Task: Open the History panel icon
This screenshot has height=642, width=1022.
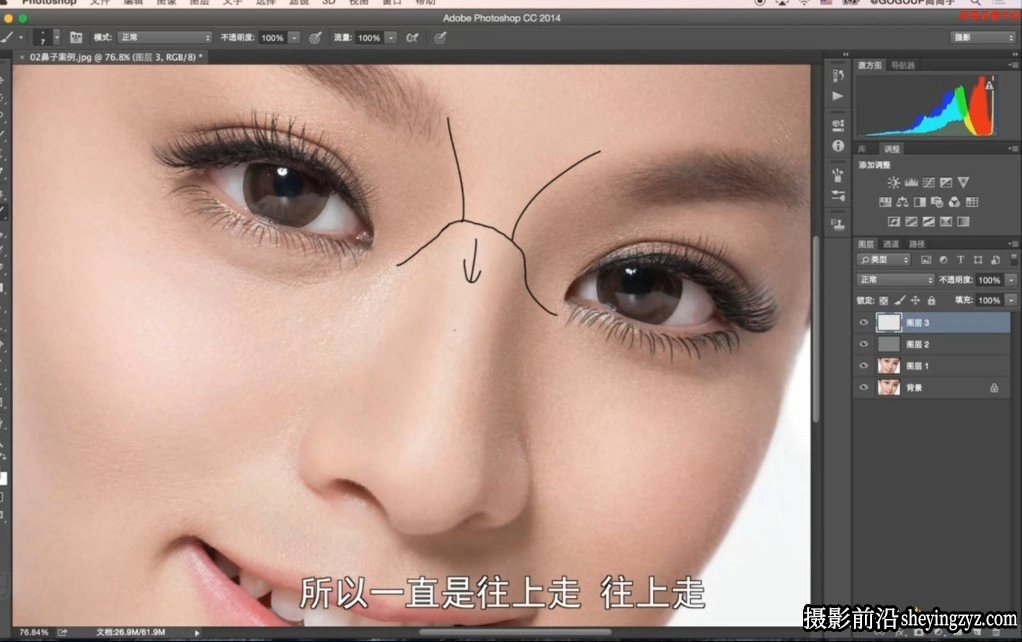Action: 838,76
